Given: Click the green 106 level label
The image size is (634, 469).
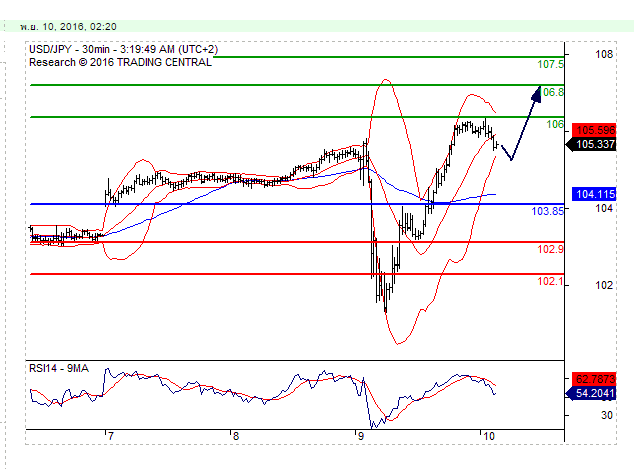Looking at the screenshot, I should point(555,124).
